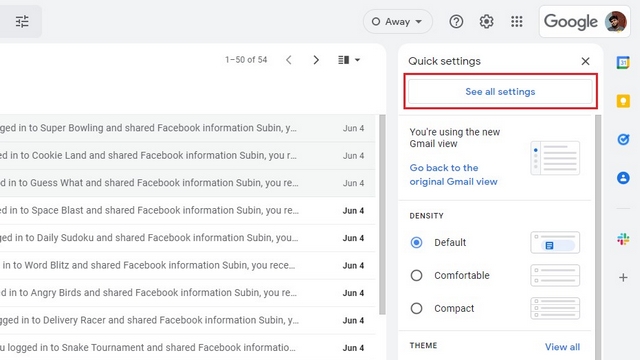Open Google Calendar side panel
The image size is (640, 360).
point(623,62)
